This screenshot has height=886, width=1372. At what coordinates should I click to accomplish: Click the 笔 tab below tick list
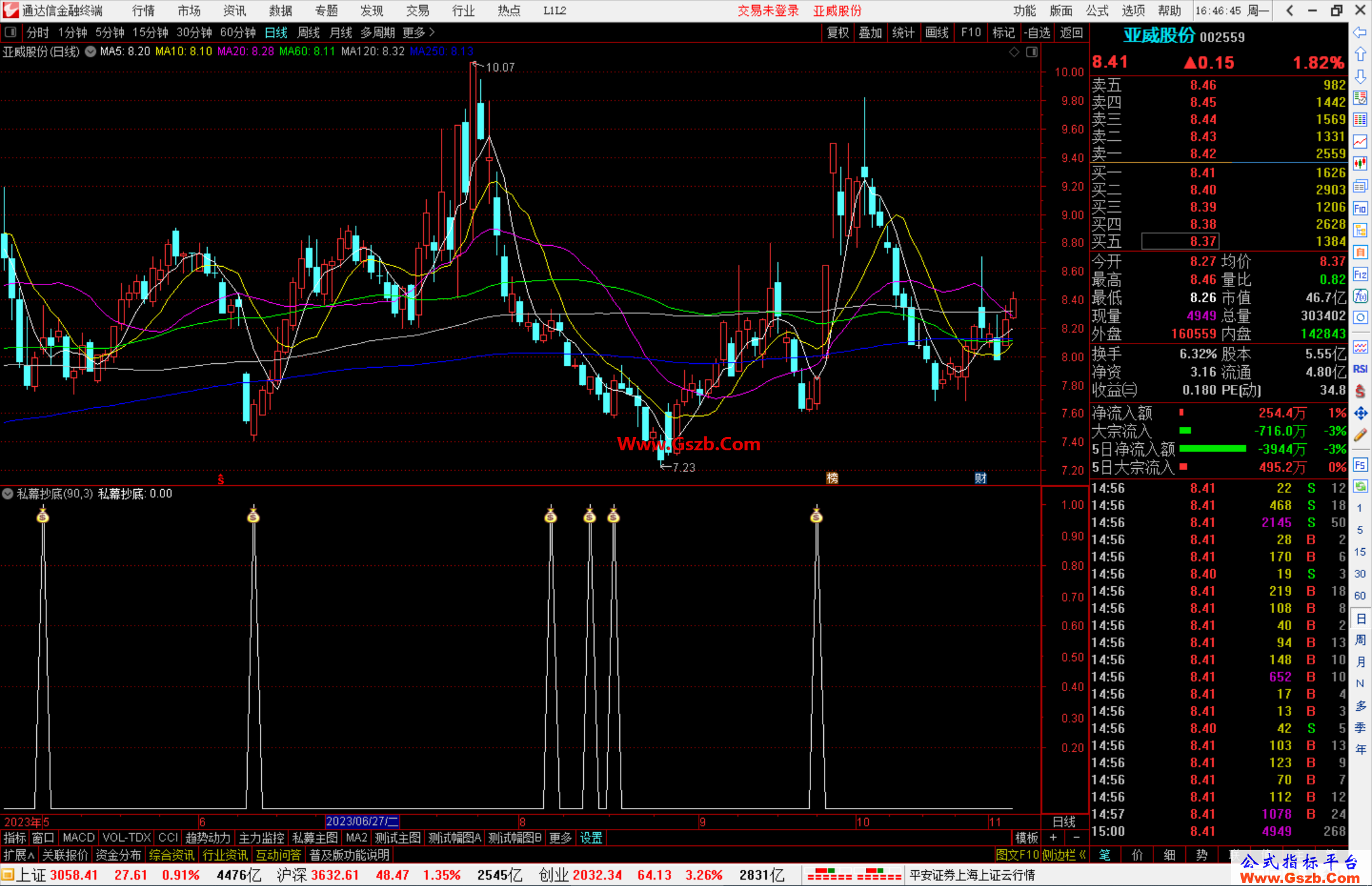pos(1105,855)
